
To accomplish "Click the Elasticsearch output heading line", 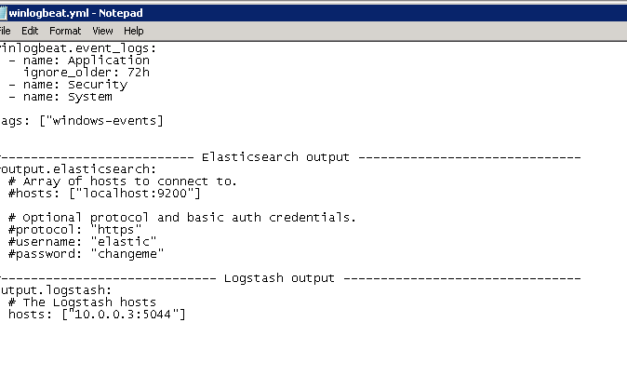I will pyautogui.click(x=290, y=157).
